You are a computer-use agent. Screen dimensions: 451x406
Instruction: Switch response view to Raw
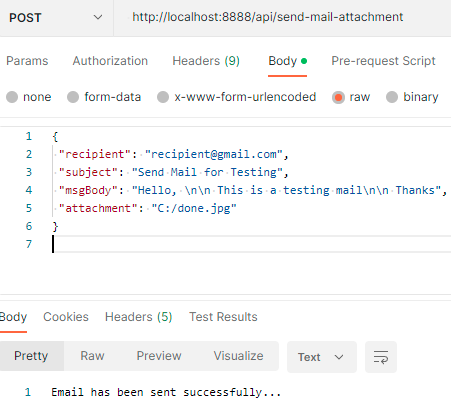pos(92,356)
